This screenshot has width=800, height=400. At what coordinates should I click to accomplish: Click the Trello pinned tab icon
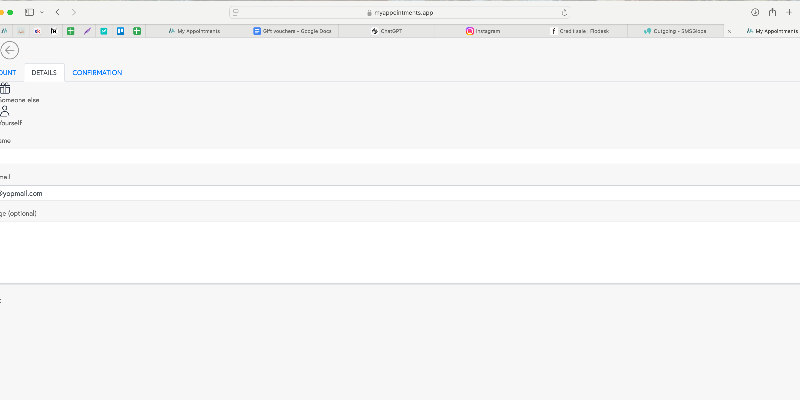click(120, 31)
